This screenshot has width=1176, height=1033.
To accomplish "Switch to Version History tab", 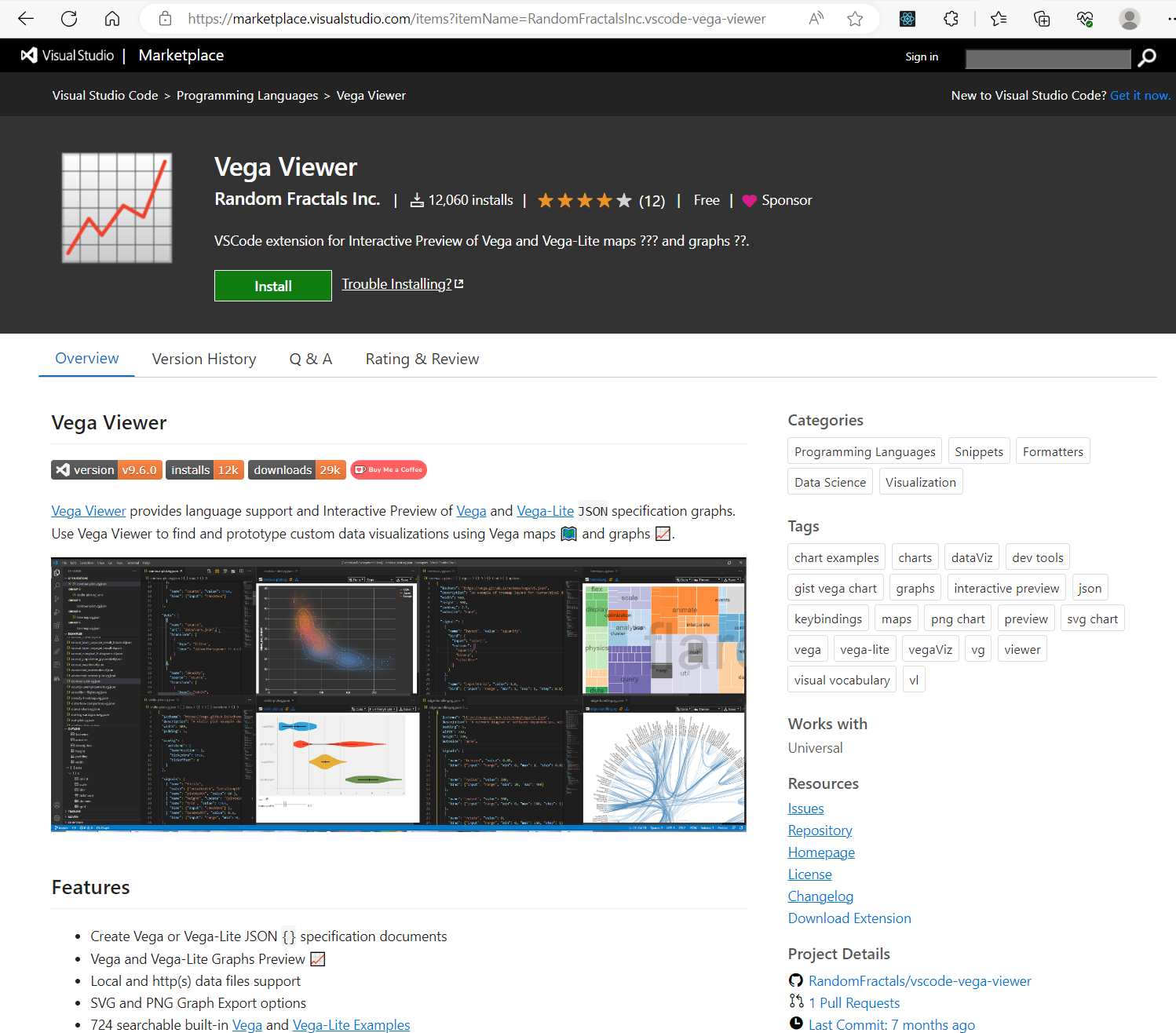I will point(204,360).
